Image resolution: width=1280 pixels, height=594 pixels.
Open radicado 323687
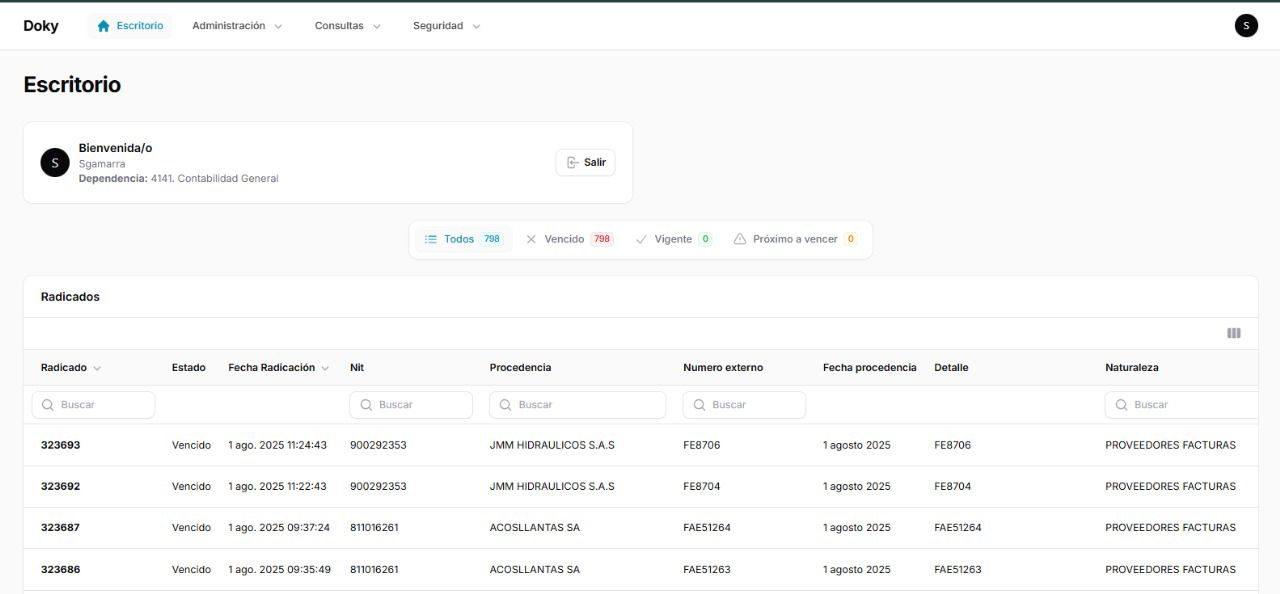60,527
